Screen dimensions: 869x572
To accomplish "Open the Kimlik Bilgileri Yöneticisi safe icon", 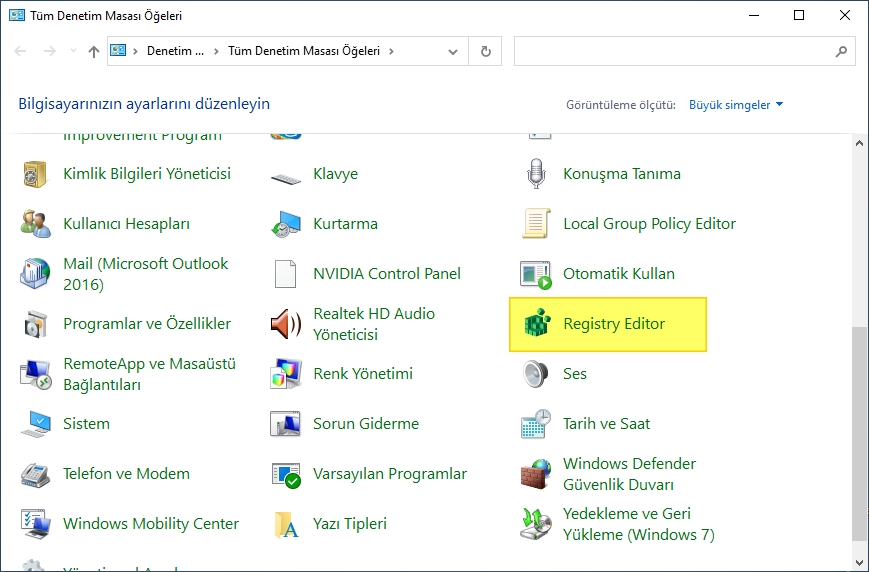I will (35, 174).
